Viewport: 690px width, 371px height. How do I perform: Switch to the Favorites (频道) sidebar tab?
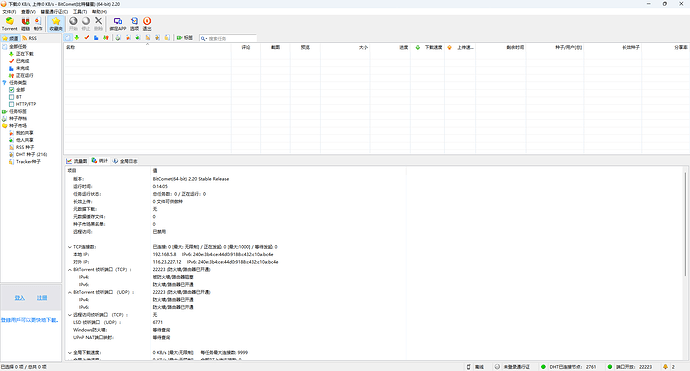(x=11, y=38)
